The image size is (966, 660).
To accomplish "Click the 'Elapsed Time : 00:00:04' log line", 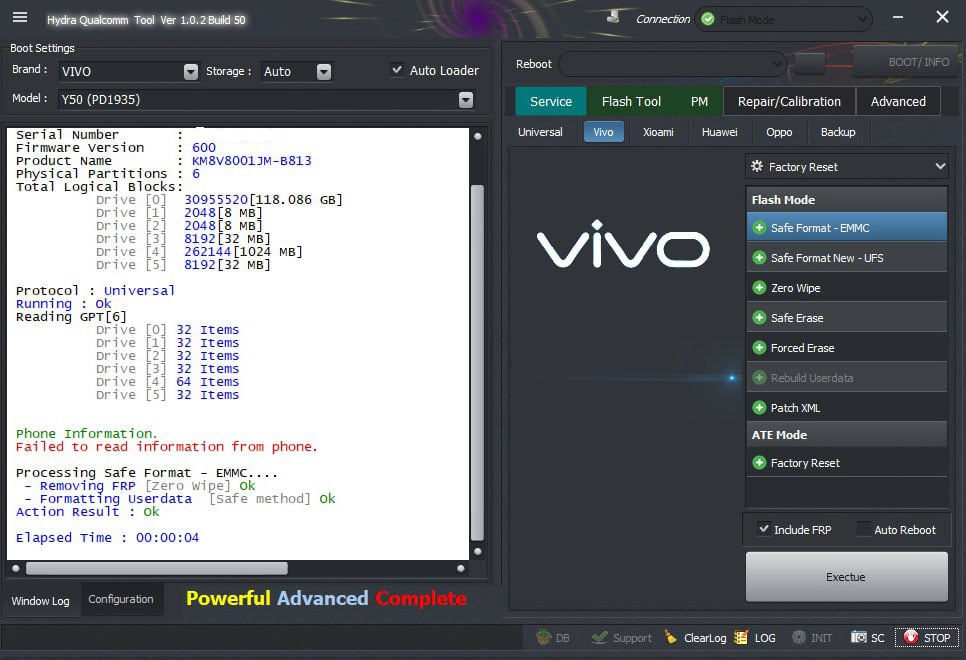I will [x=107, y=537].
